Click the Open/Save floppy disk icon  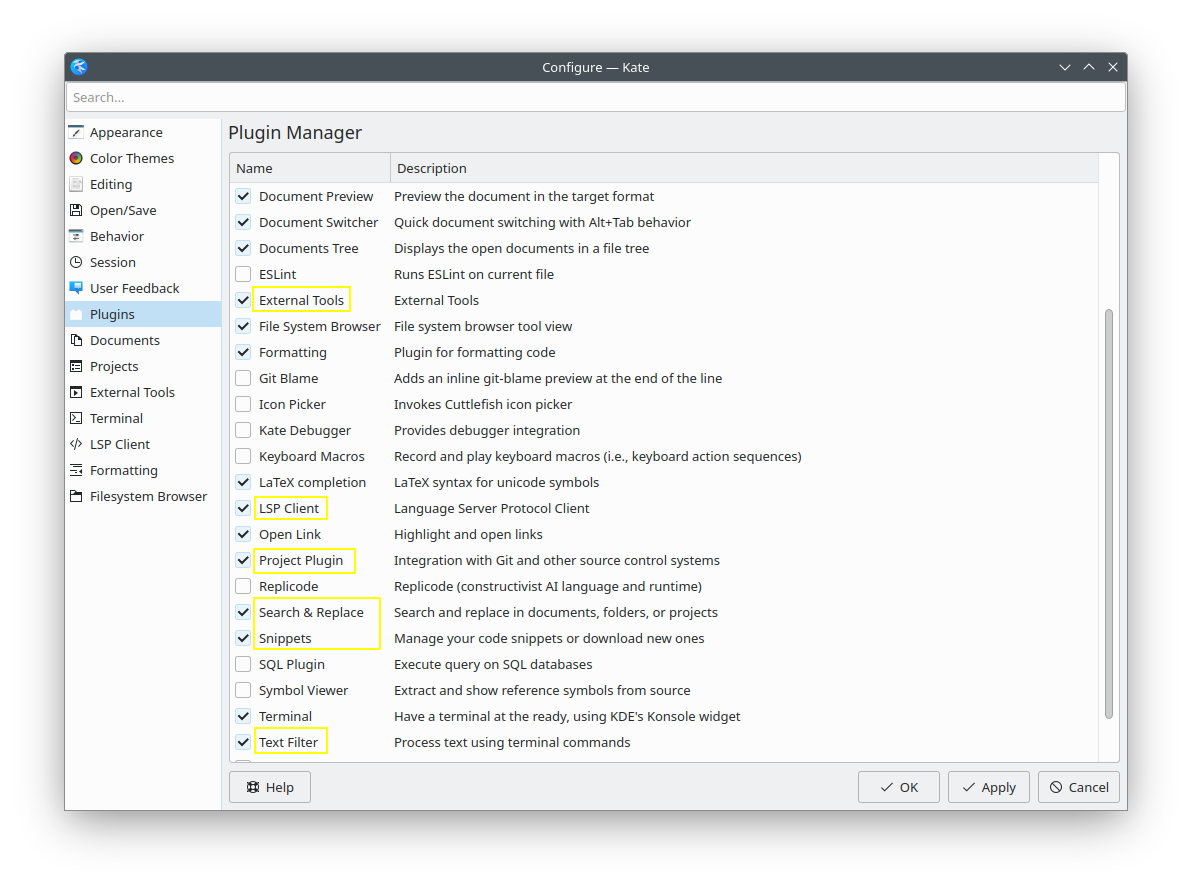76,210
